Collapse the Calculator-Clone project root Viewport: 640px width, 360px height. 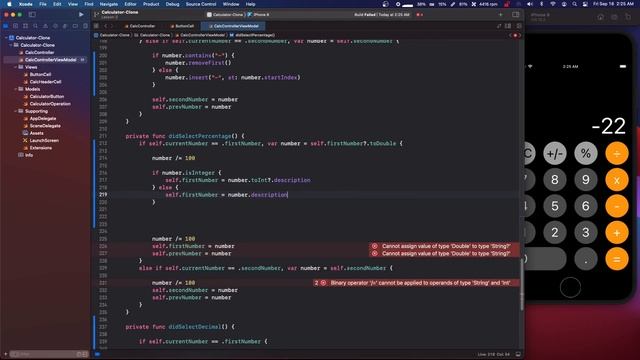tap(6, 38)
